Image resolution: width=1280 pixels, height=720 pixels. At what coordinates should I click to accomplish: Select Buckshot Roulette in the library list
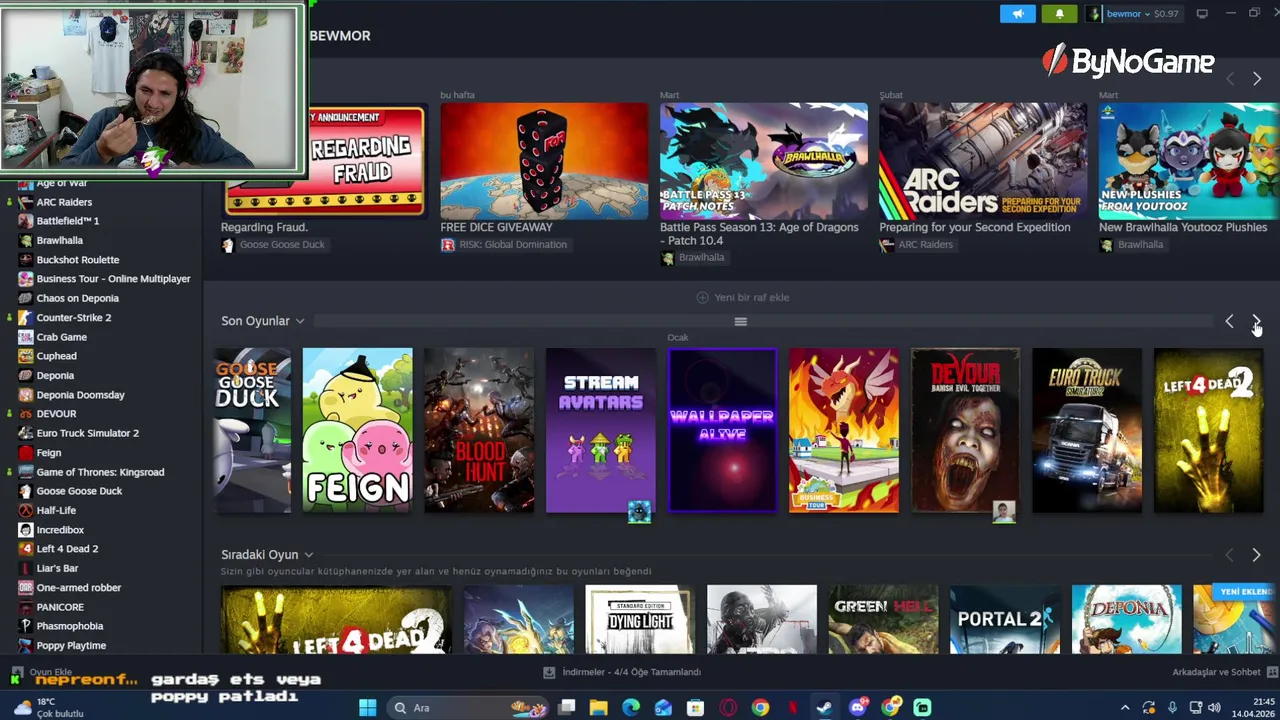[78, 260]
